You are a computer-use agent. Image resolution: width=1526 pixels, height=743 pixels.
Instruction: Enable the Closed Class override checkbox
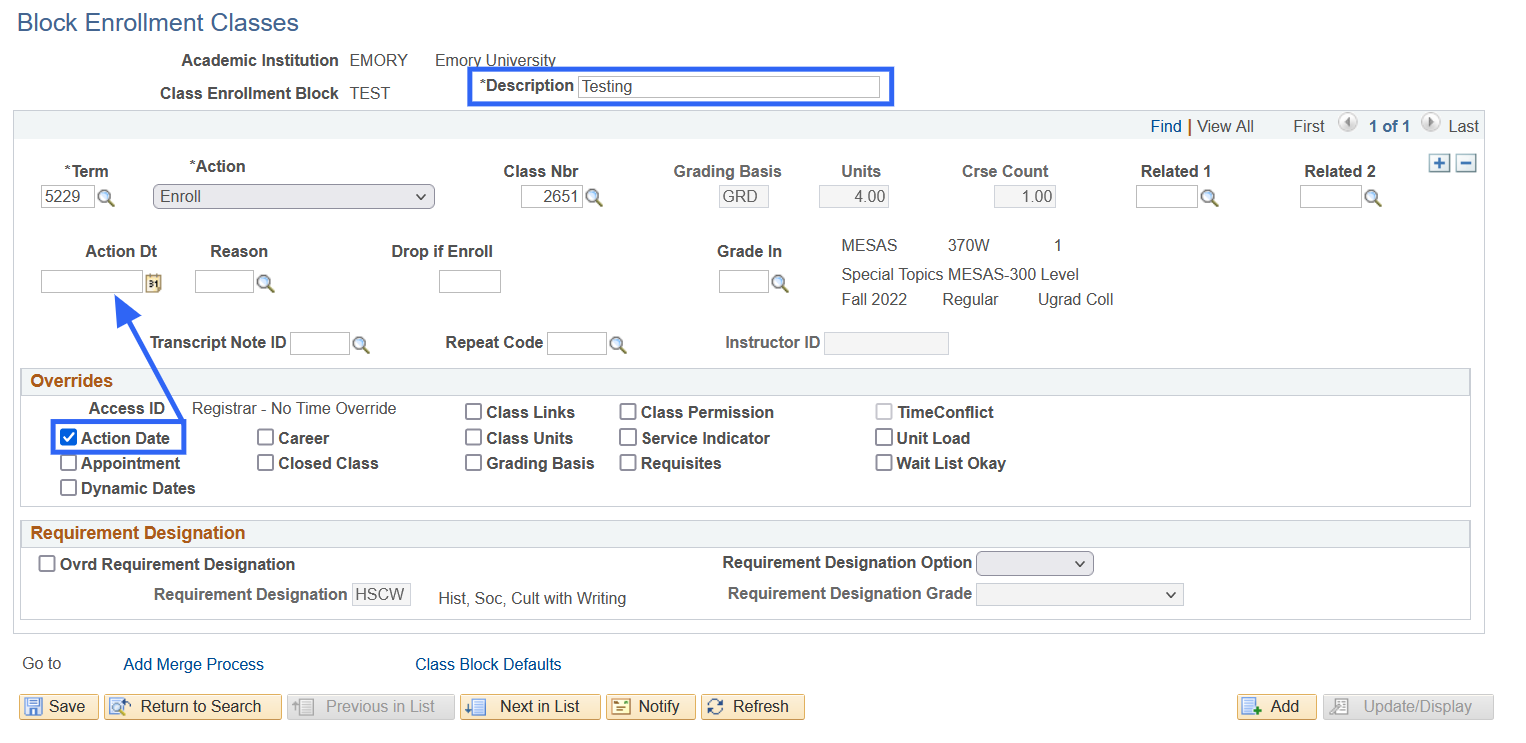coord(266,463)
